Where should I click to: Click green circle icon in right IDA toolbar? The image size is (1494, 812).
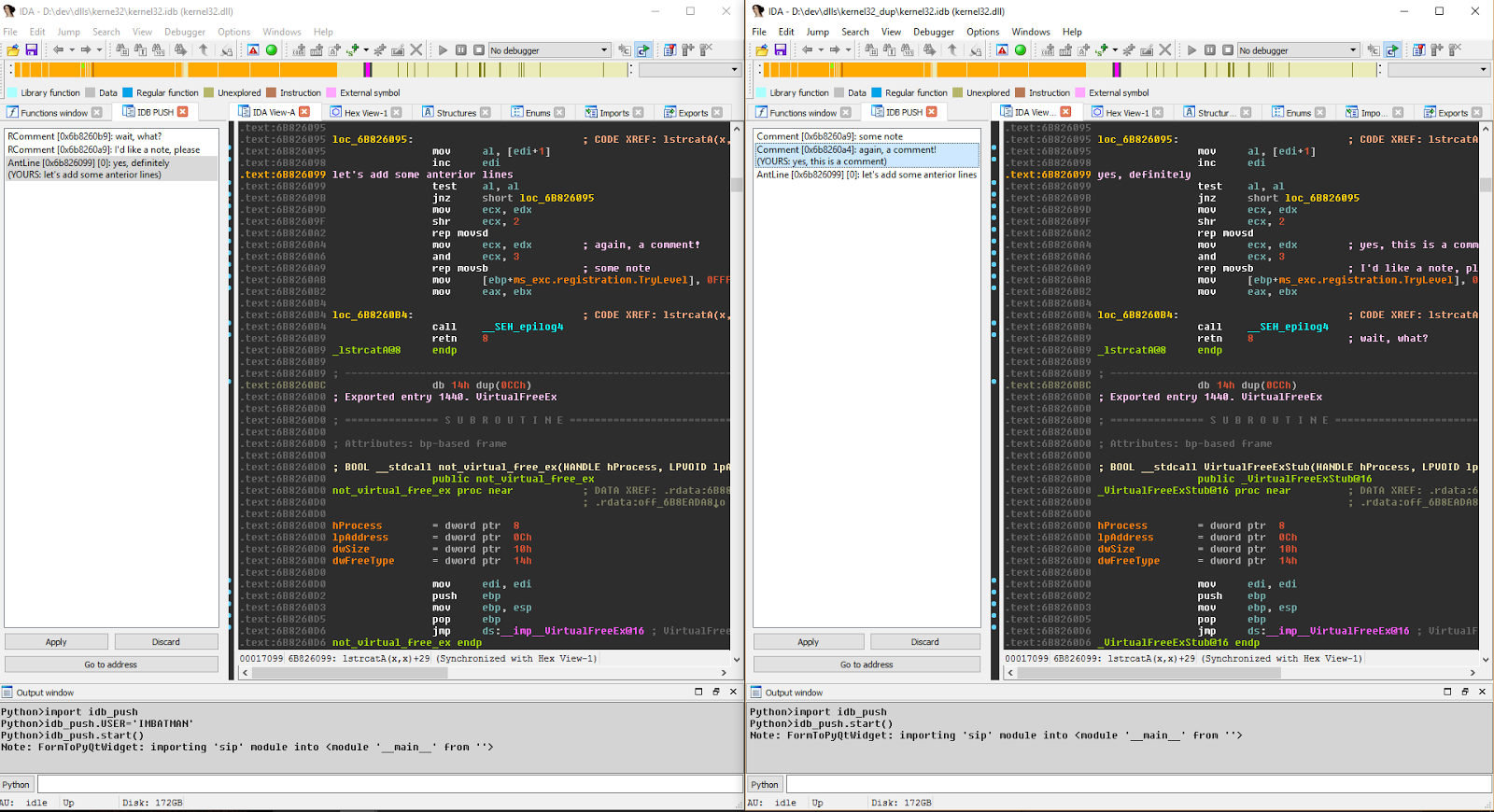[1021, 50]
